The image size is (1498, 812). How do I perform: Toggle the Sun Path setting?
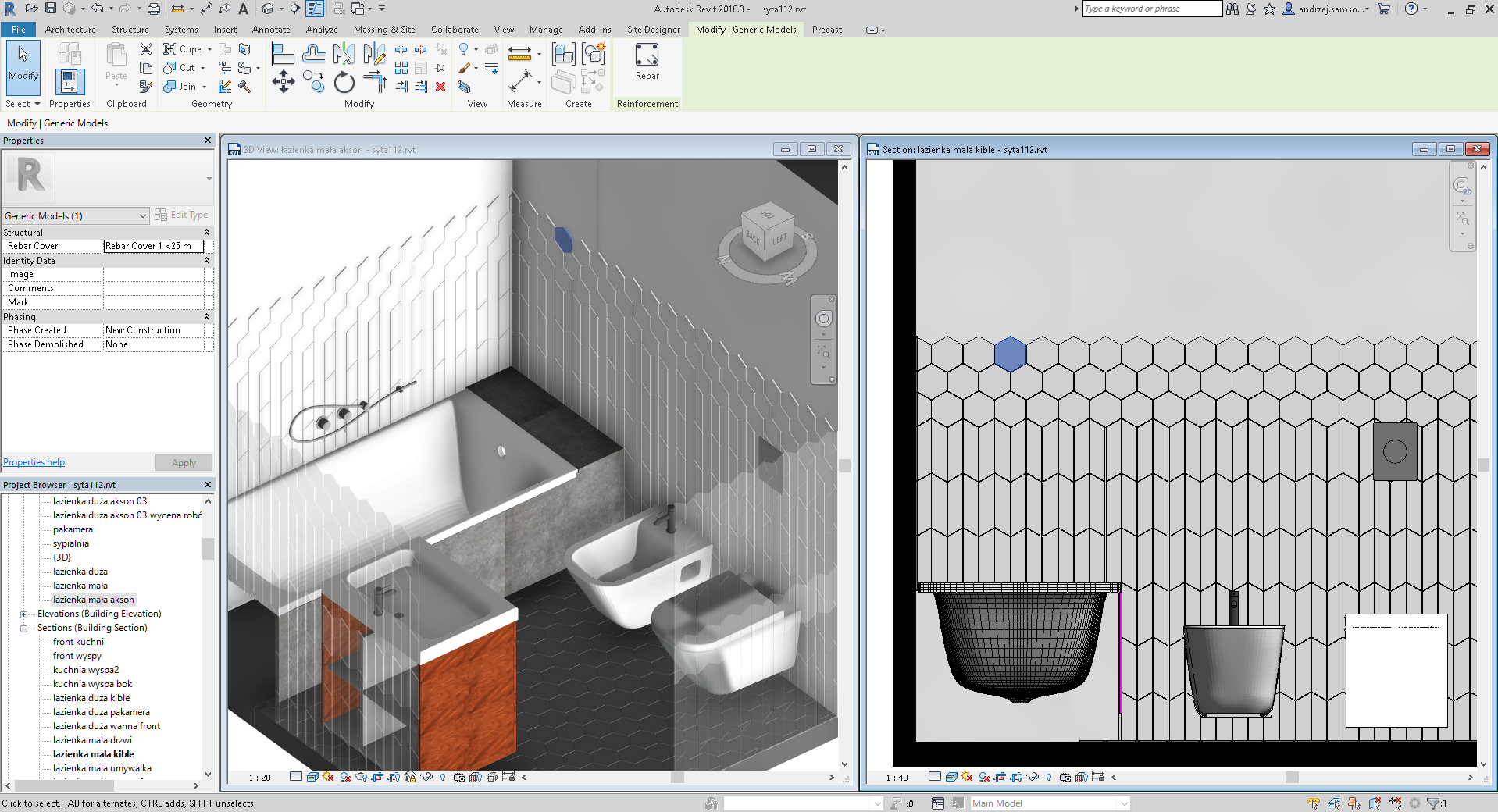tap(328, 778)
